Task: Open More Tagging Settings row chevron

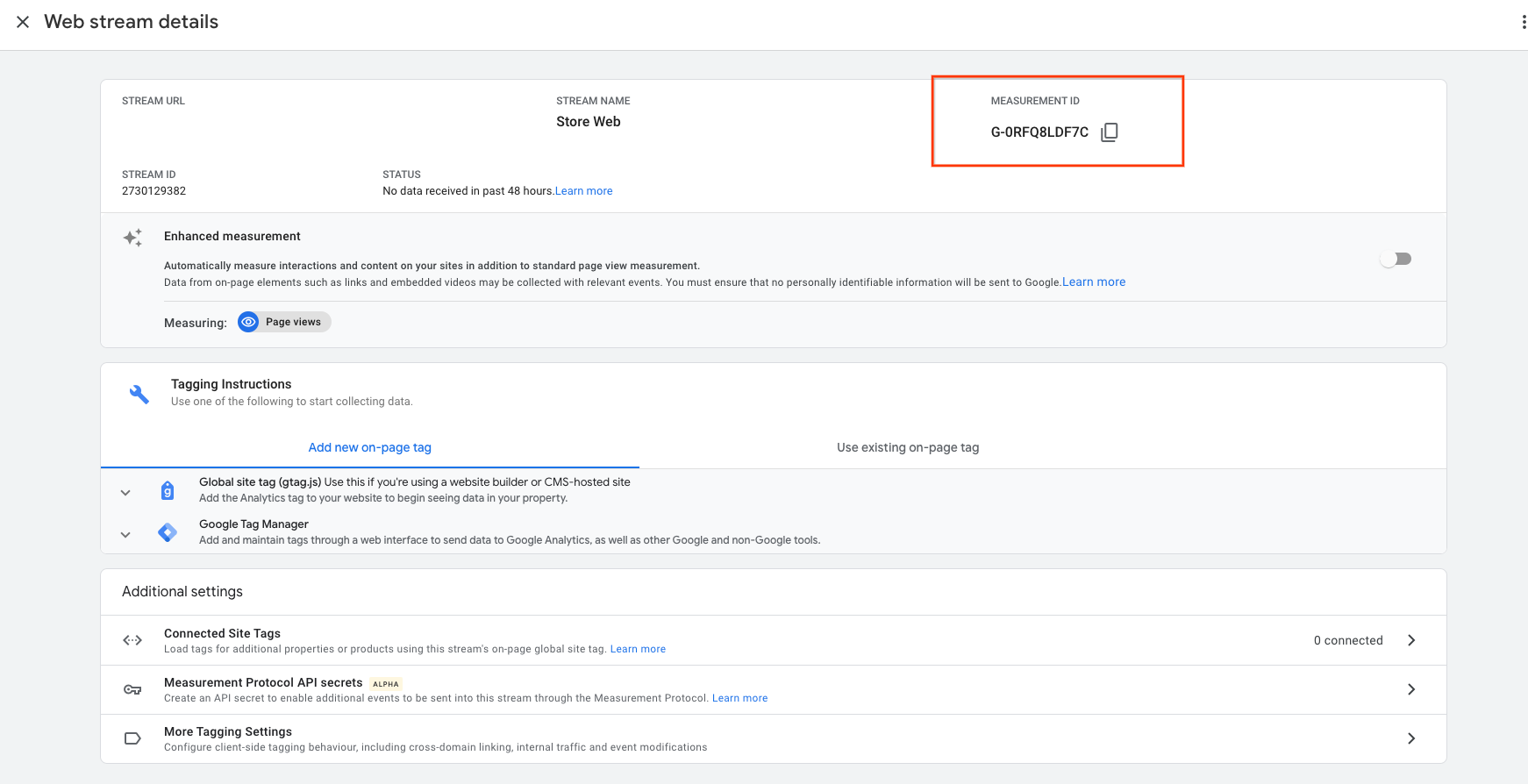Action: click(x=1411, y=738)
